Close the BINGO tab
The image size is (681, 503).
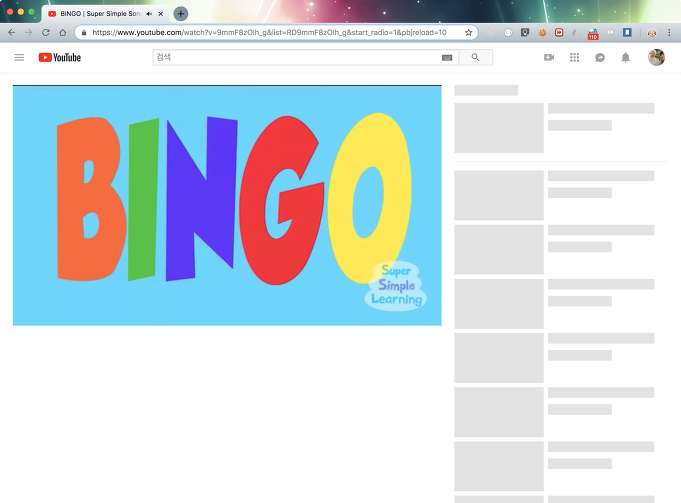coord(161,14)
